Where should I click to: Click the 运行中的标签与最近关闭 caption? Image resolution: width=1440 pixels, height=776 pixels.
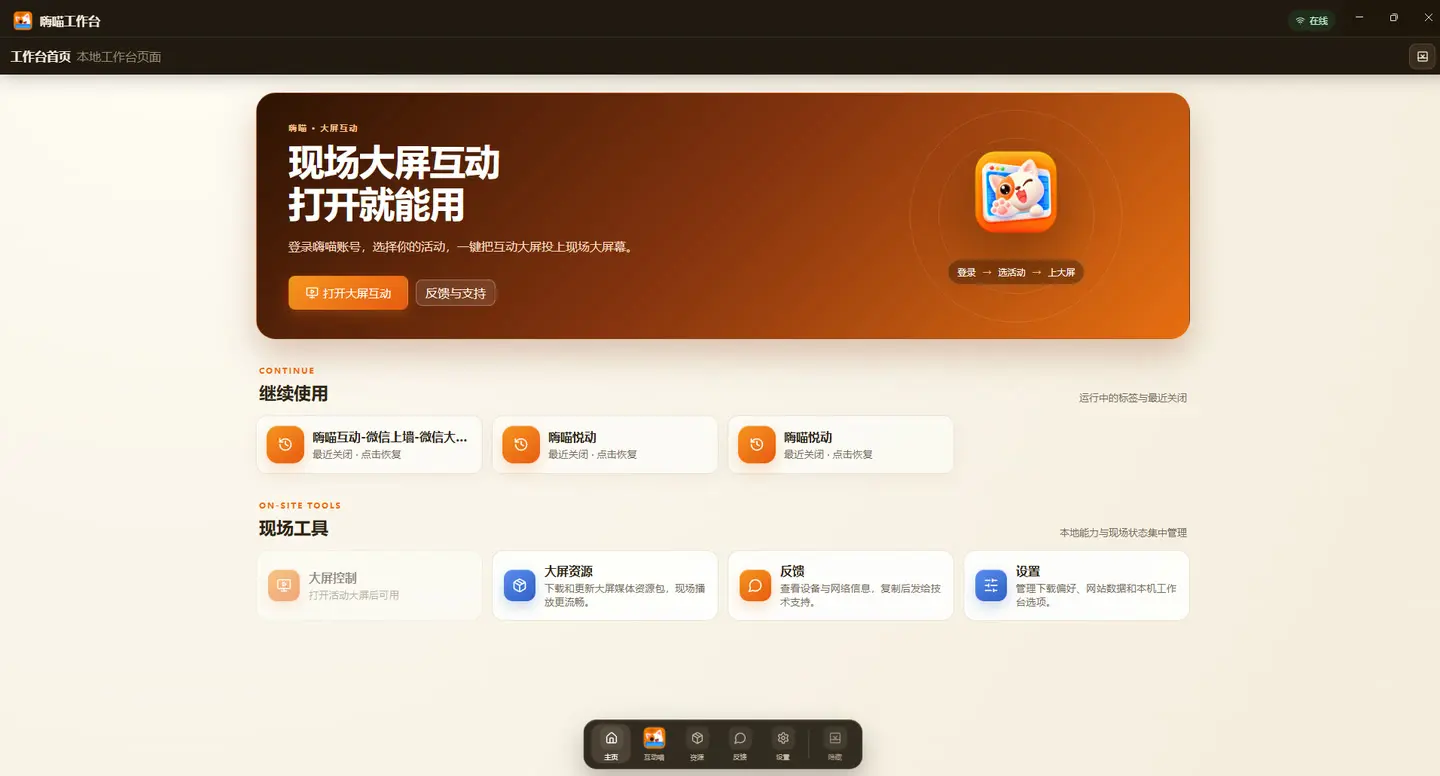click(x=1133, y=398)
